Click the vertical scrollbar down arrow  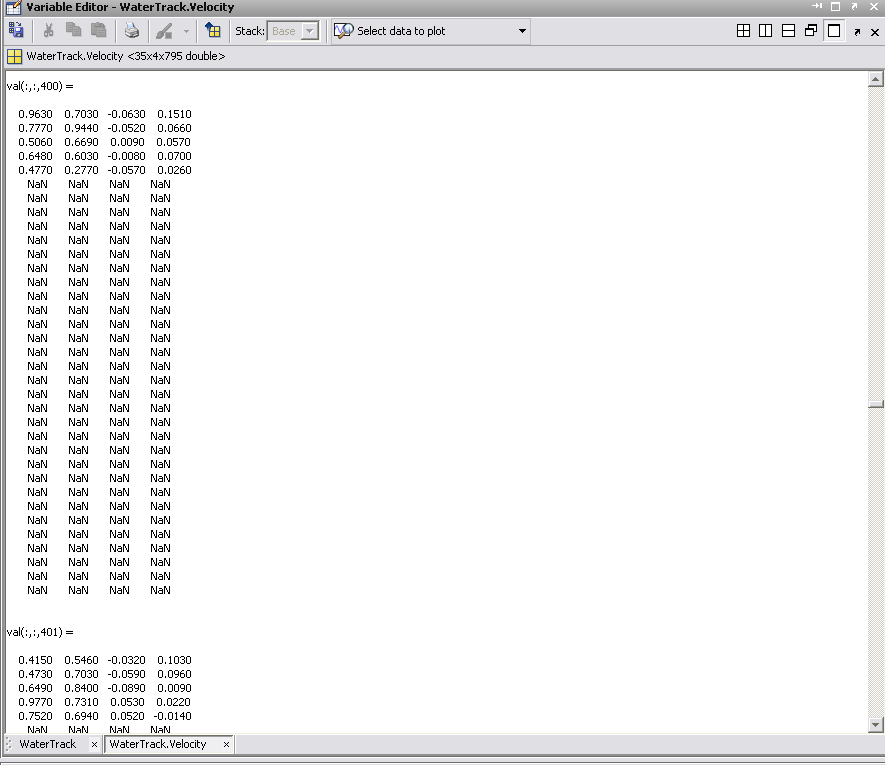[876, 725]
